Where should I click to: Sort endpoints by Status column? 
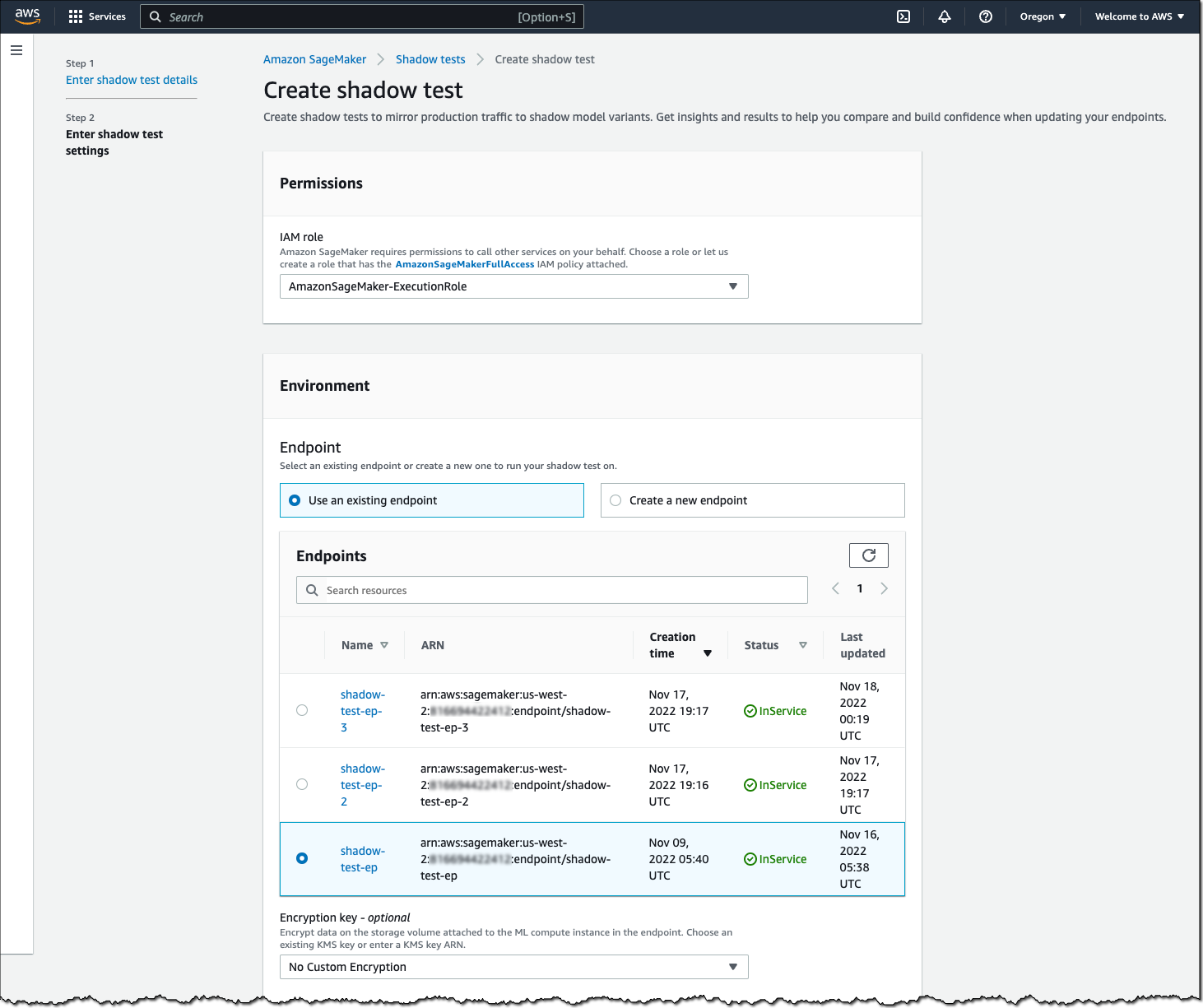pyautogui.click(x=775, y=645)
